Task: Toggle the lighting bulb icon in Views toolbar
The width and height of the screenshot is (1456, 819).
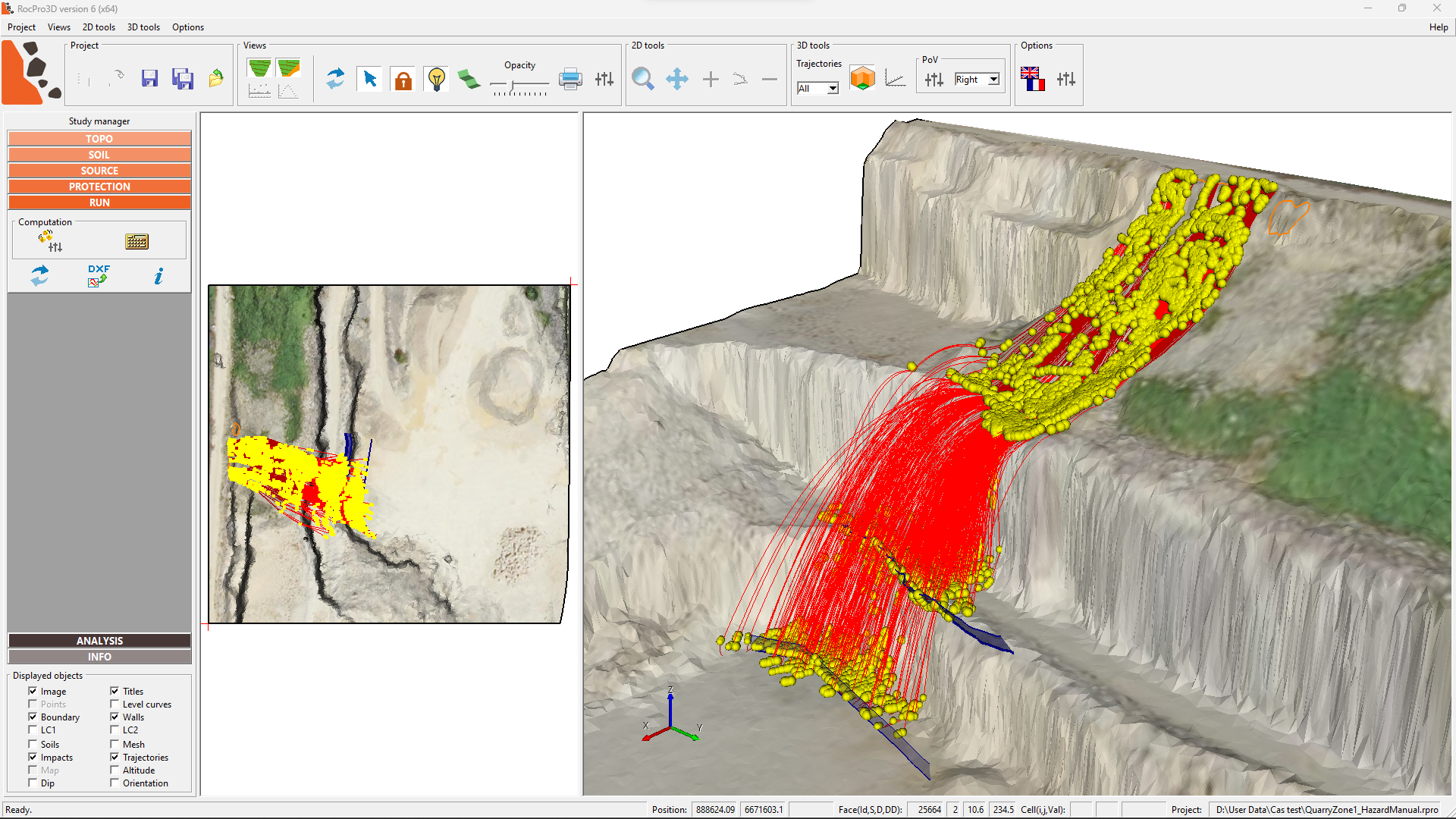Action: click(x=436, y=79)
